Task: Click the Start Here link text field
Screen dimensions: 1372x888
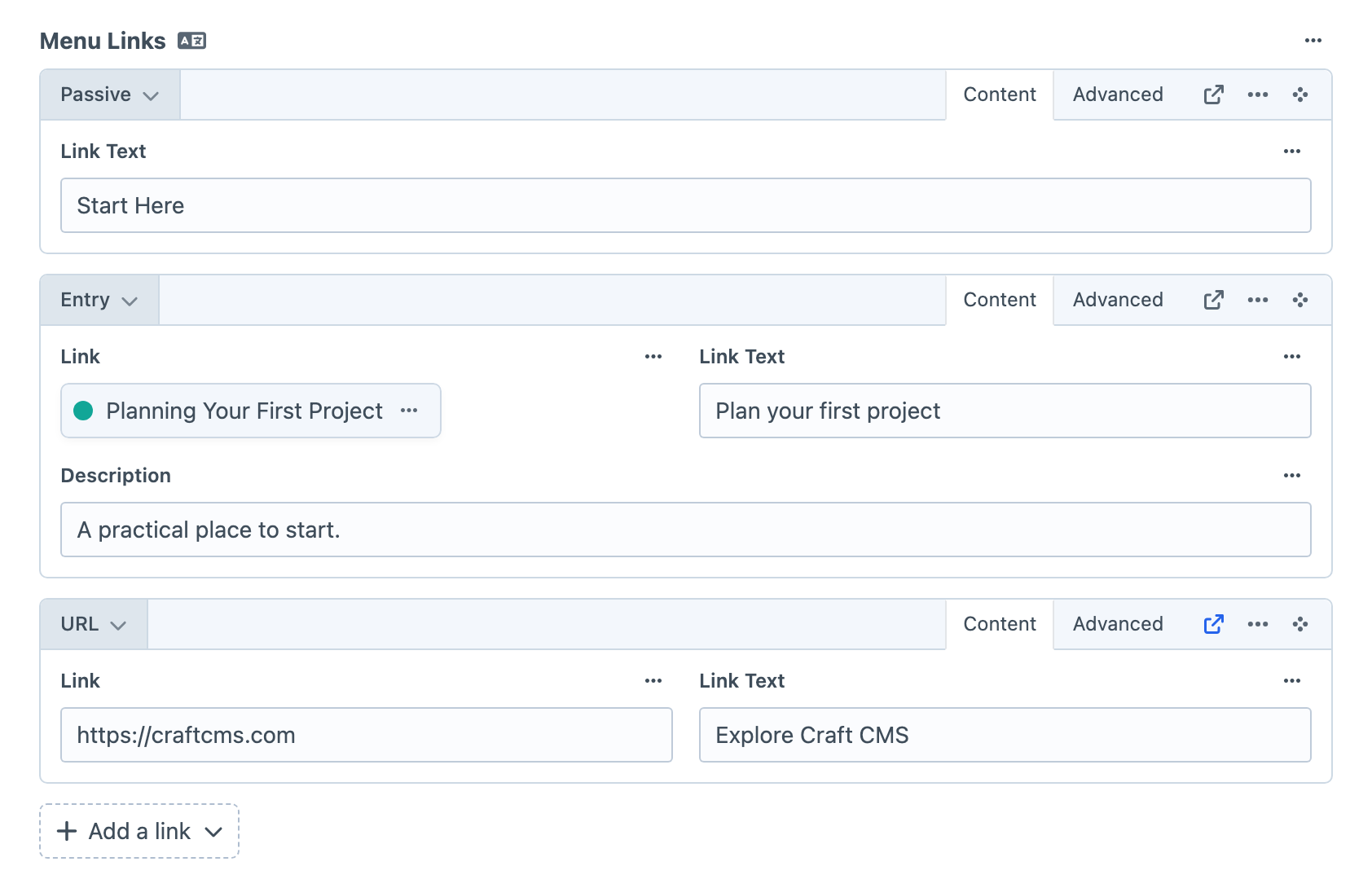Action: [686, 205]
